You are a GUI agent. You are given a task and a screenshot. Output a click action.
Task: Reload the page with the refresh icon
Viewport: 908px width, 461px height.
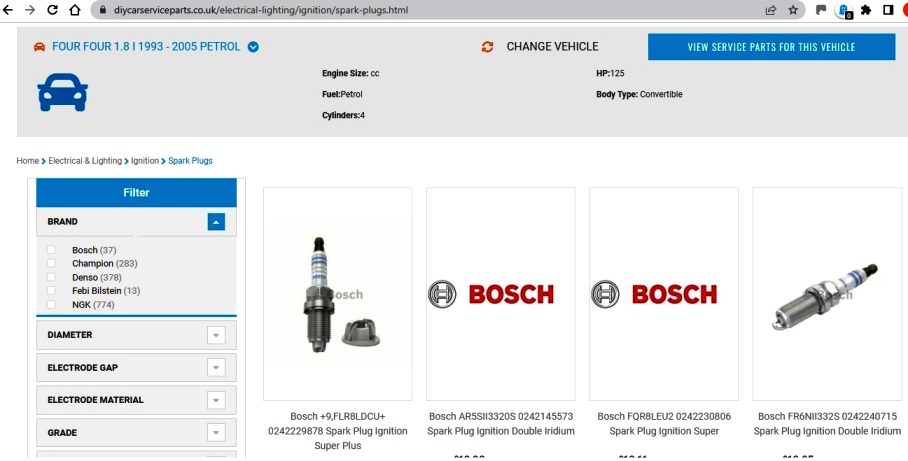[51, 10]
